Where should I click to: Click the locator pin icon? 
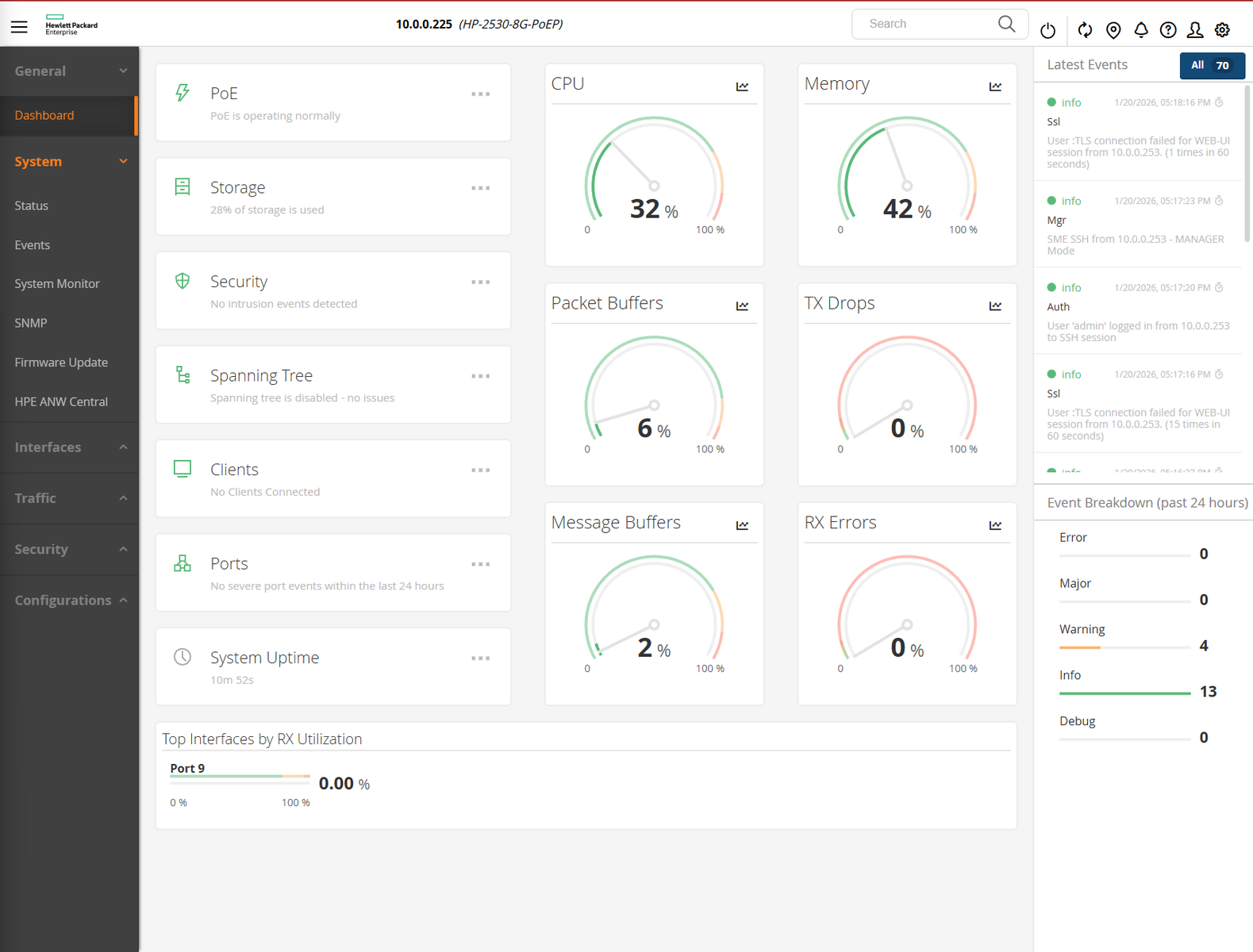pos(1113,30)
